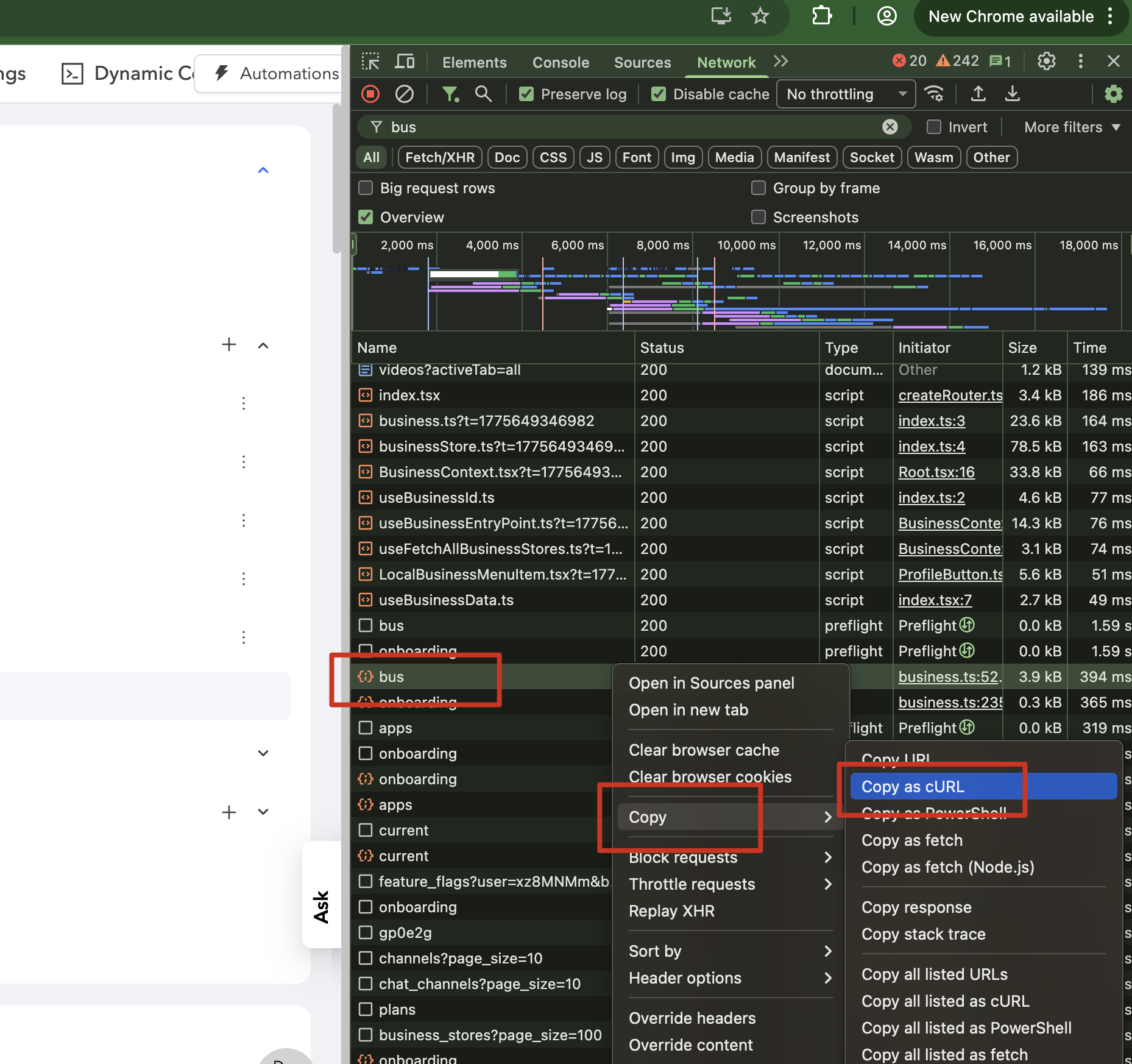
Task: Click the network filter text field
Action: [x=634, y=127]
